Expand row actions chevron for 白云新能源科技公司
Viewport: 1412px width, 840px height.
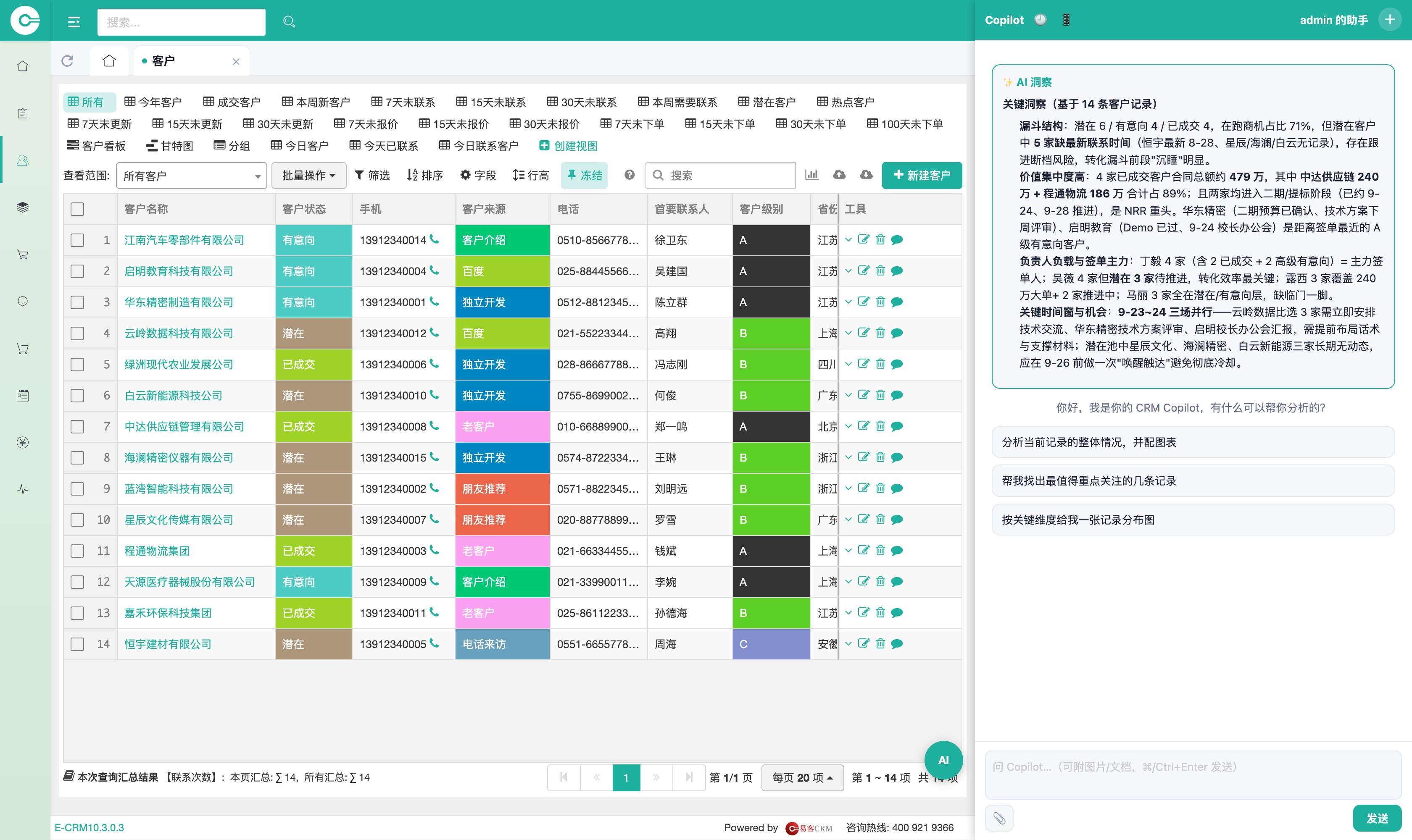click(848, 395)
